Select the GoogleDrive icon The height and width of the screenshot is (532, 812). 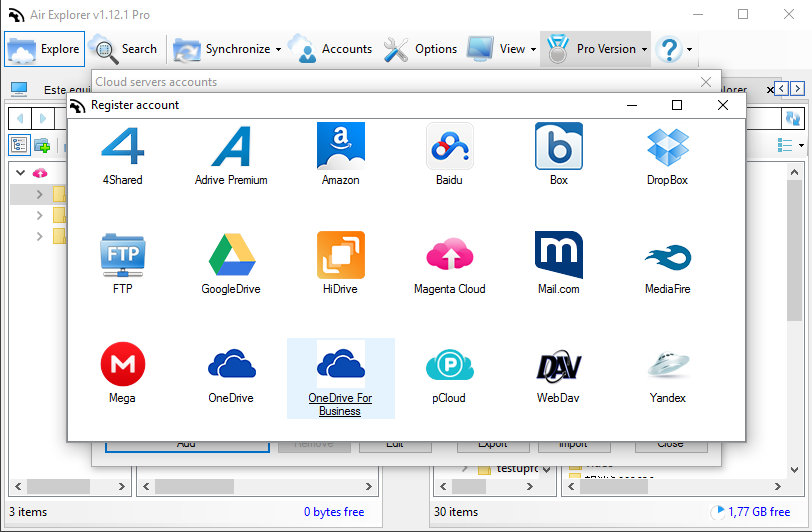click(231, 255)
